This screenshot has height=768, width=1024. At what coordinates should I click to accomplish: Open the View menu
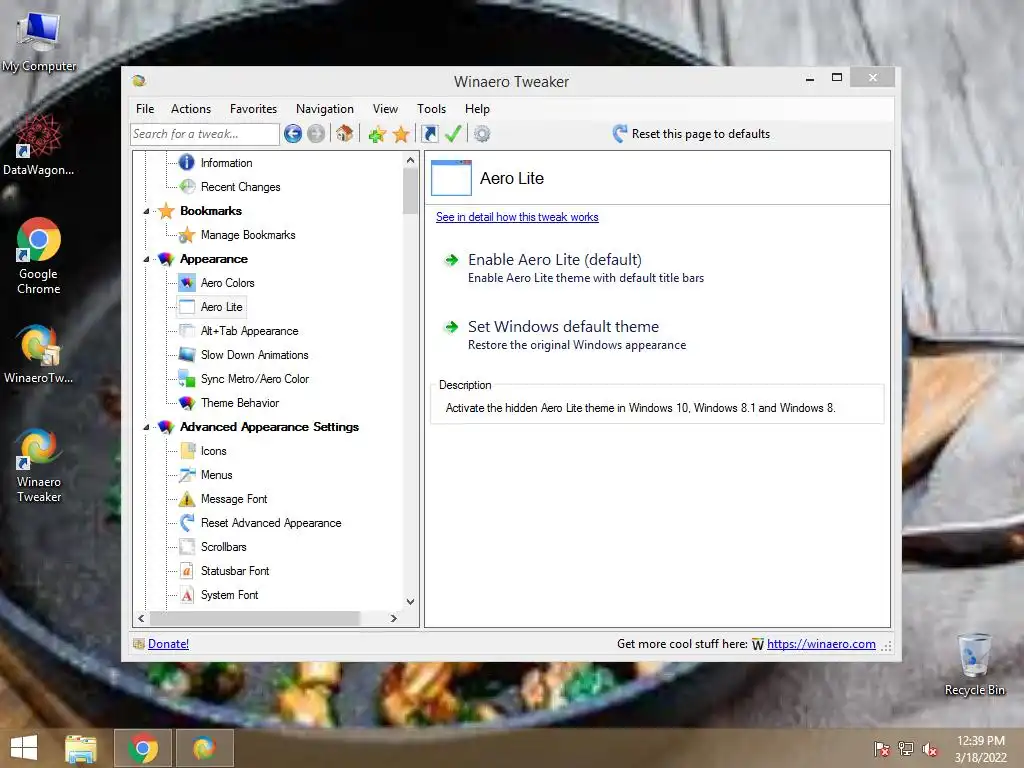click(385, 109)
